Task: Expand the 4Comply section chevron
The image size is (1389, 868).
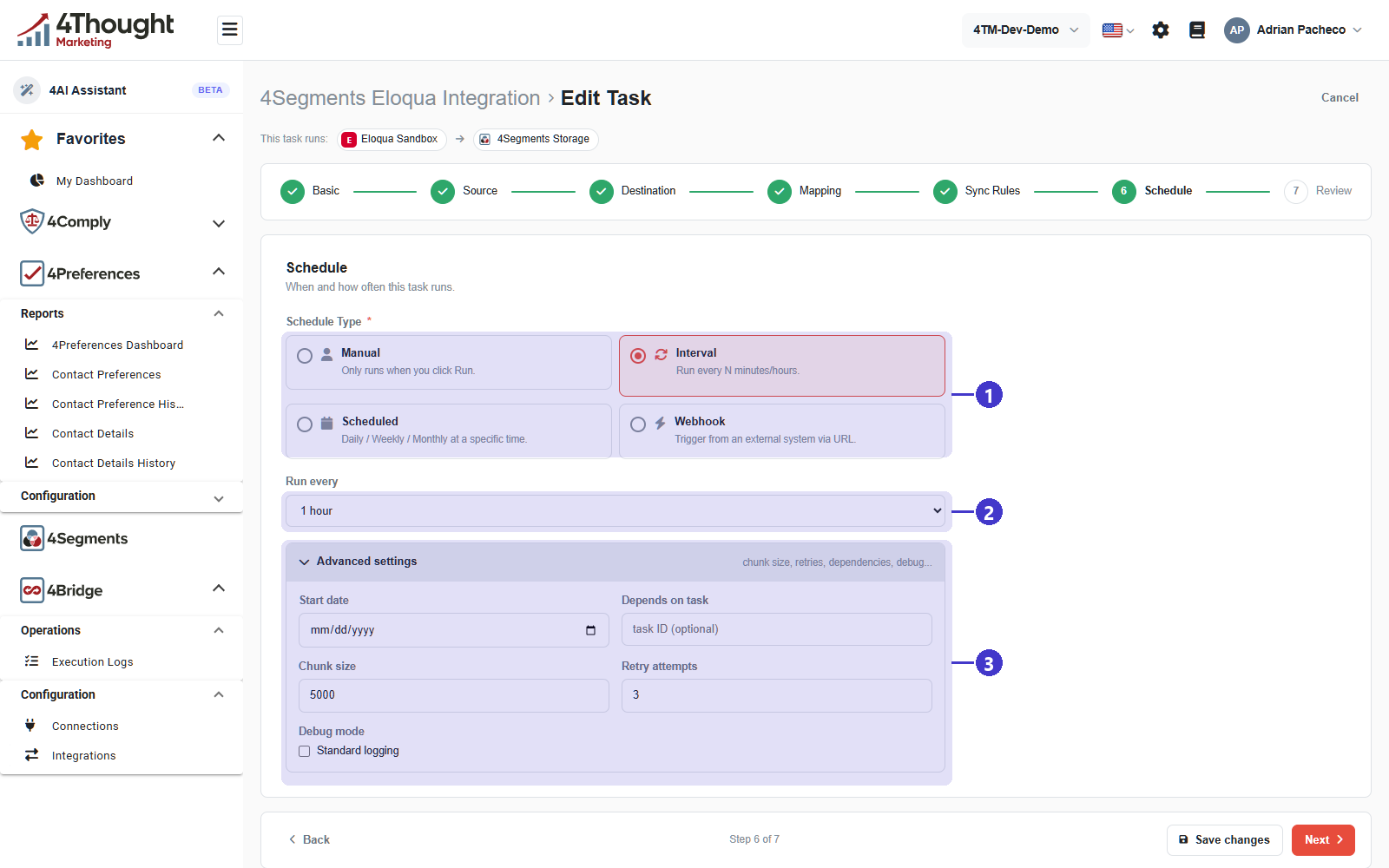Action: 219,223
